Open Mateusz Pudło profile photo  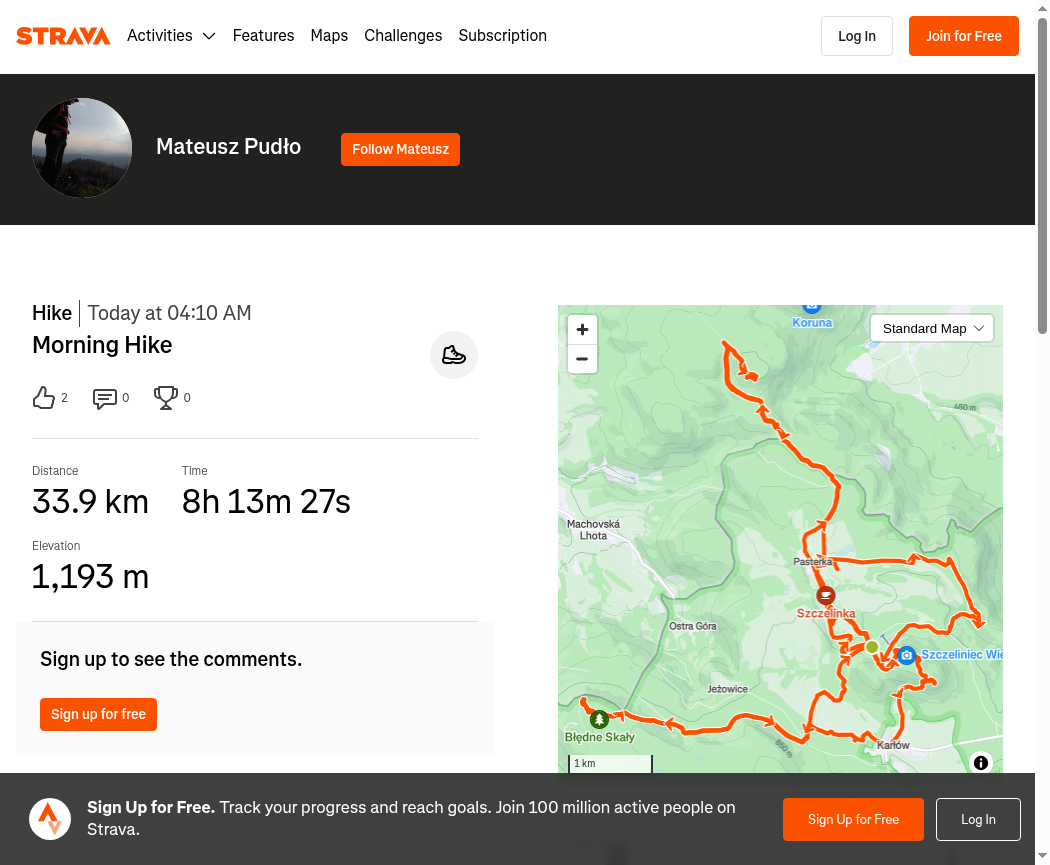point(82,148)
